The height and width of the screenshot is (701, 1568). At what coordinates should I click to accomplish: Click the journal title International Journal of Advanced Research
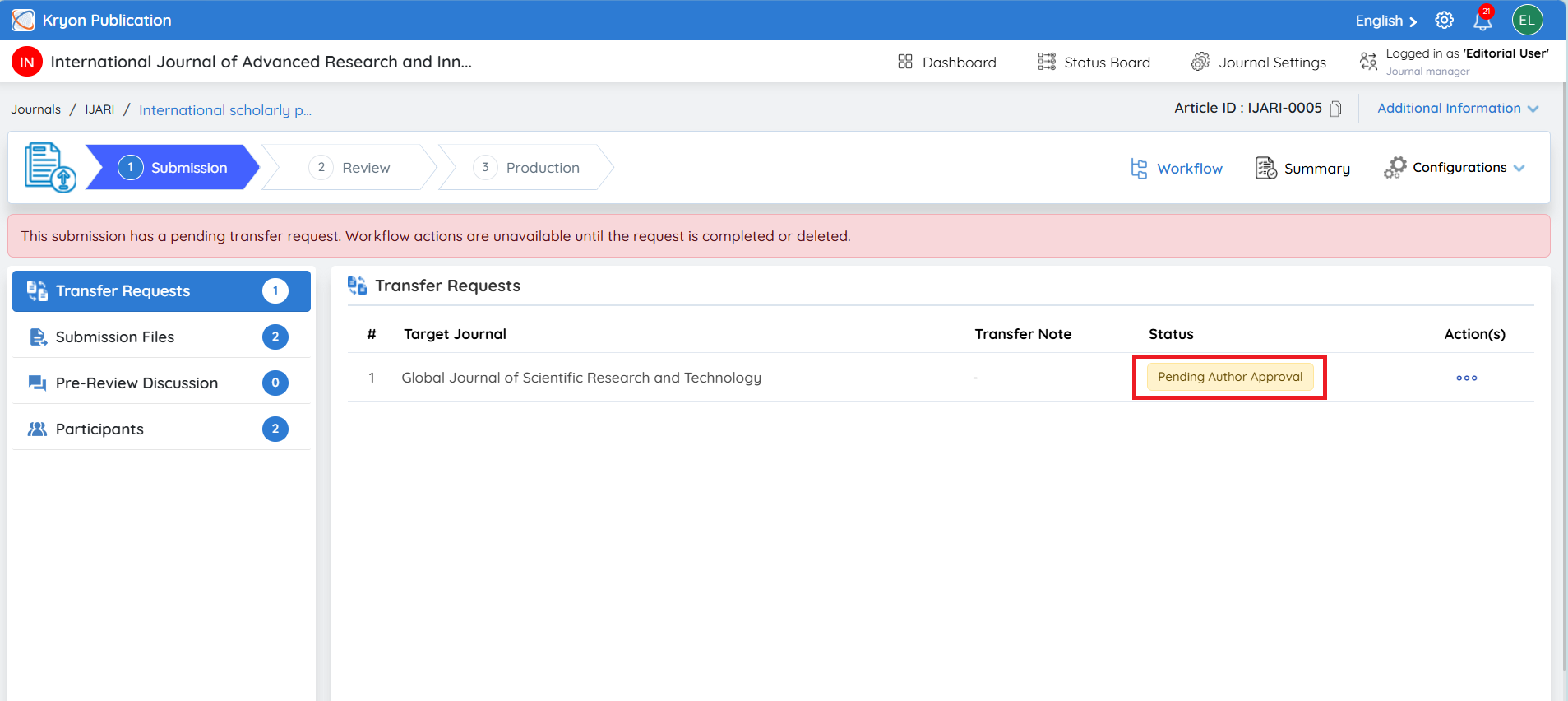pyautogui.click(x=261, y=62)
